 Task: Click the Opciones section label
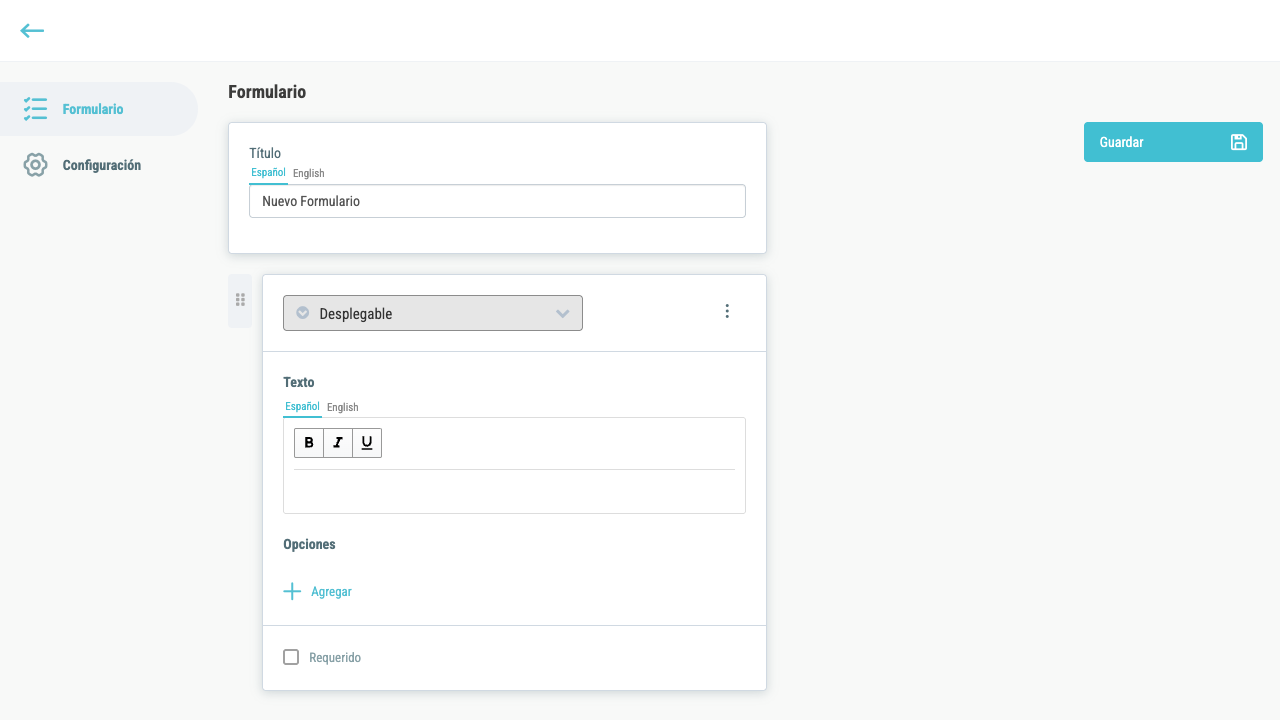309,545
